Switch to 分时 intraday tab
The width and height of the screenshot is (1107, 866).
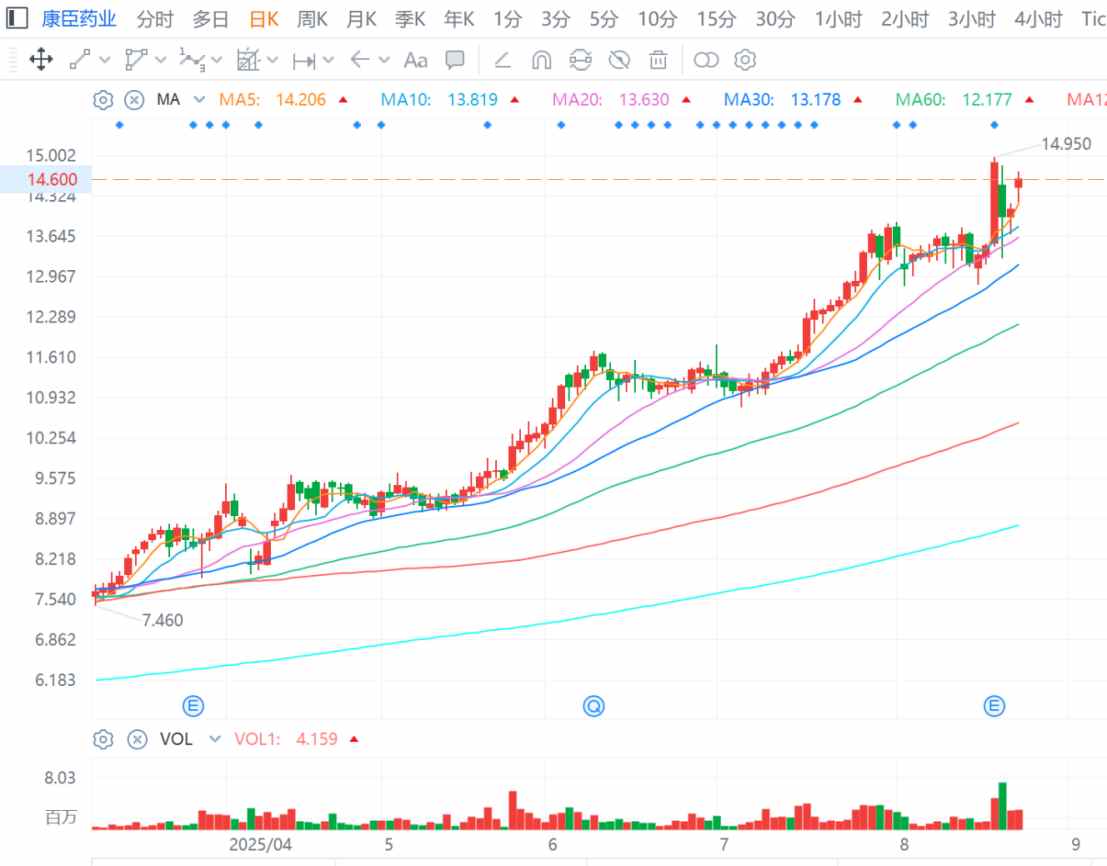tap(154, 18)
